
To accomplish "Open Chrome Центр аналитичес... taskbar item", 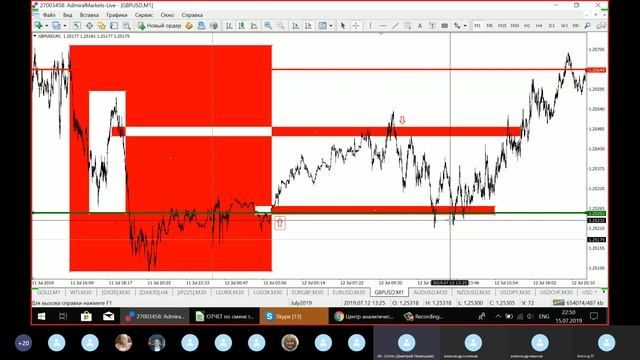I will click(x=363, y=316).
